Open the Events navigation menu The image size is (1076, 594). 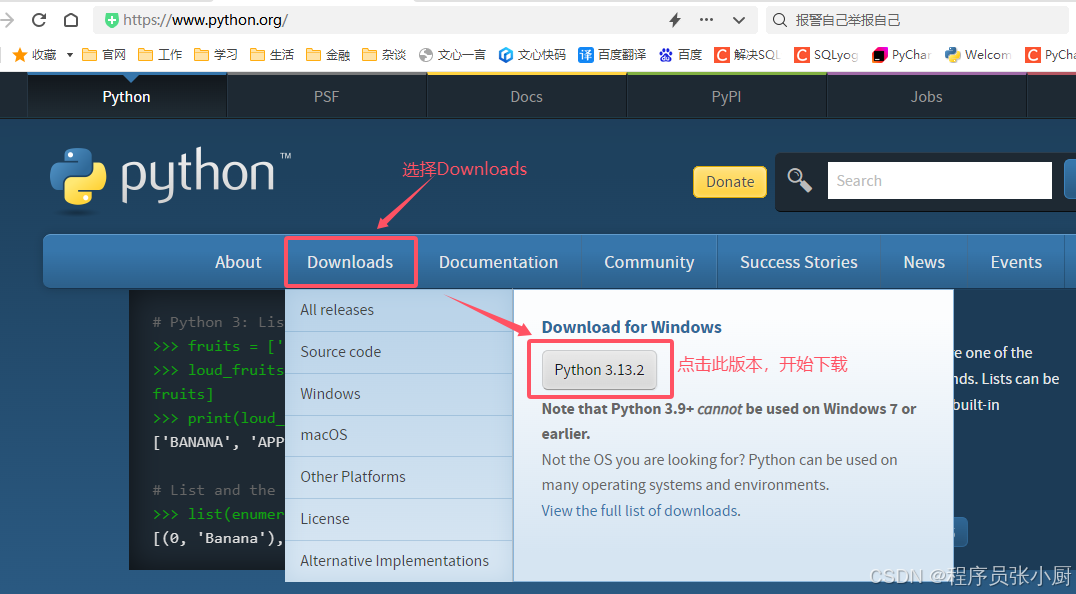click(x=1016, y=262)
